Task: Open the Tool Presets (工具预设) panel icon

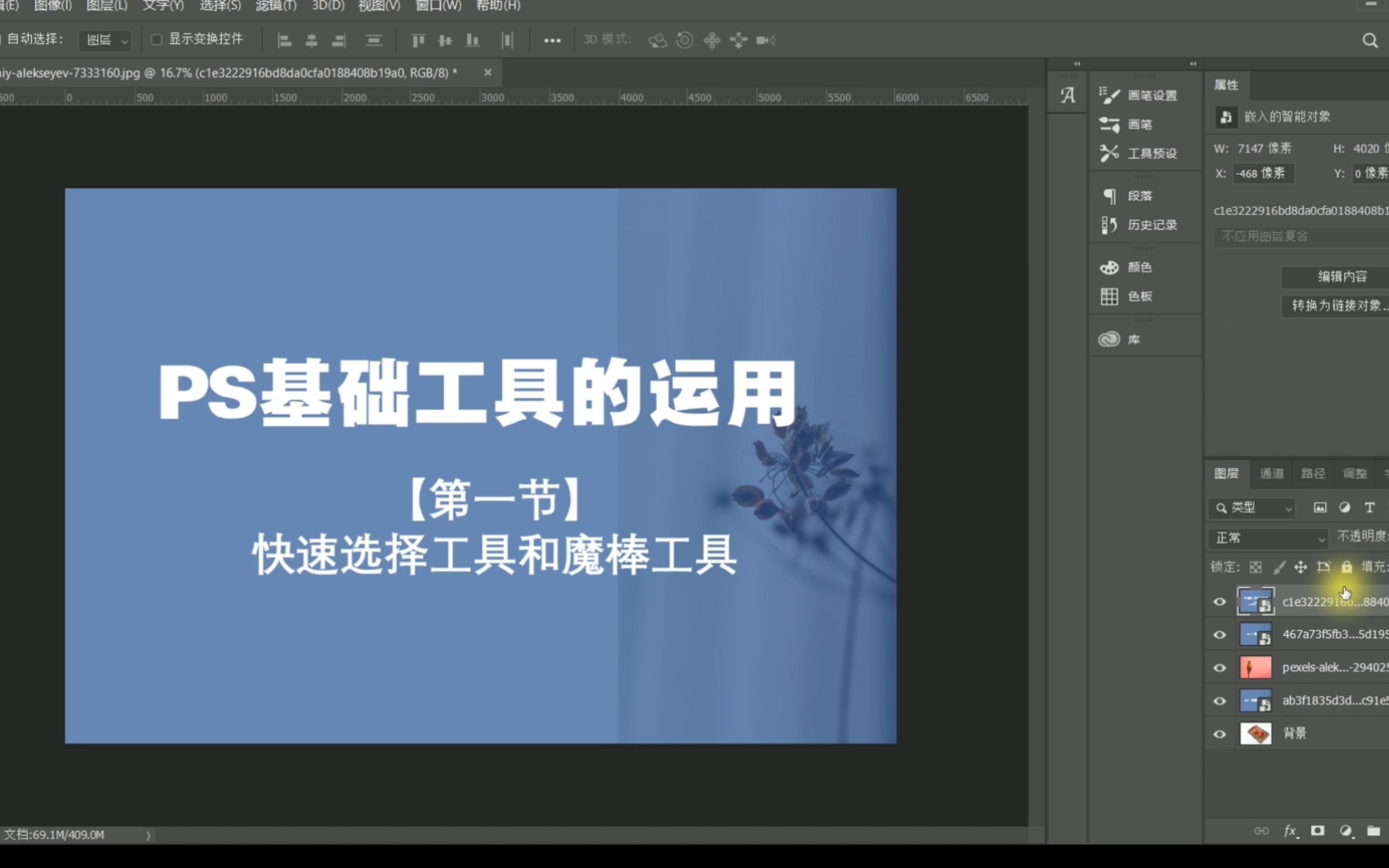Action: [x=1109, y=153]
